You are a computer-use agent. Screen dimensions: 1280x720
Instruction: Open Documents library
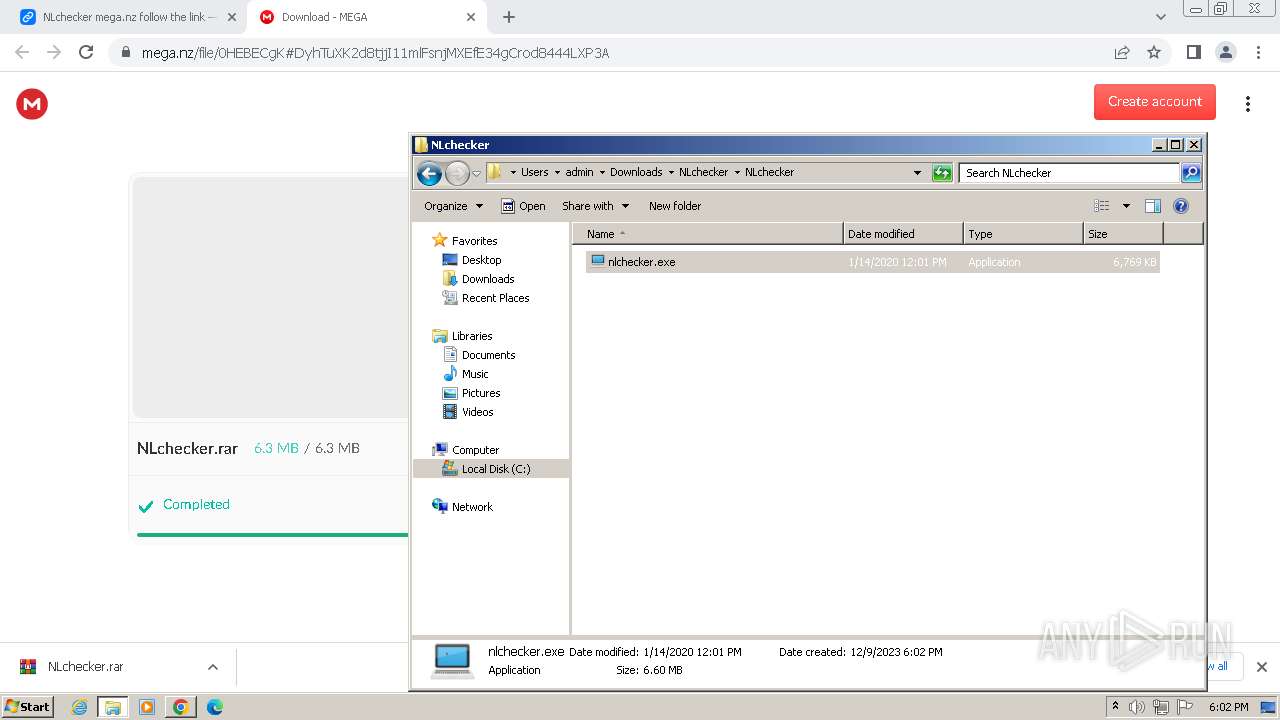pos(488,355)
